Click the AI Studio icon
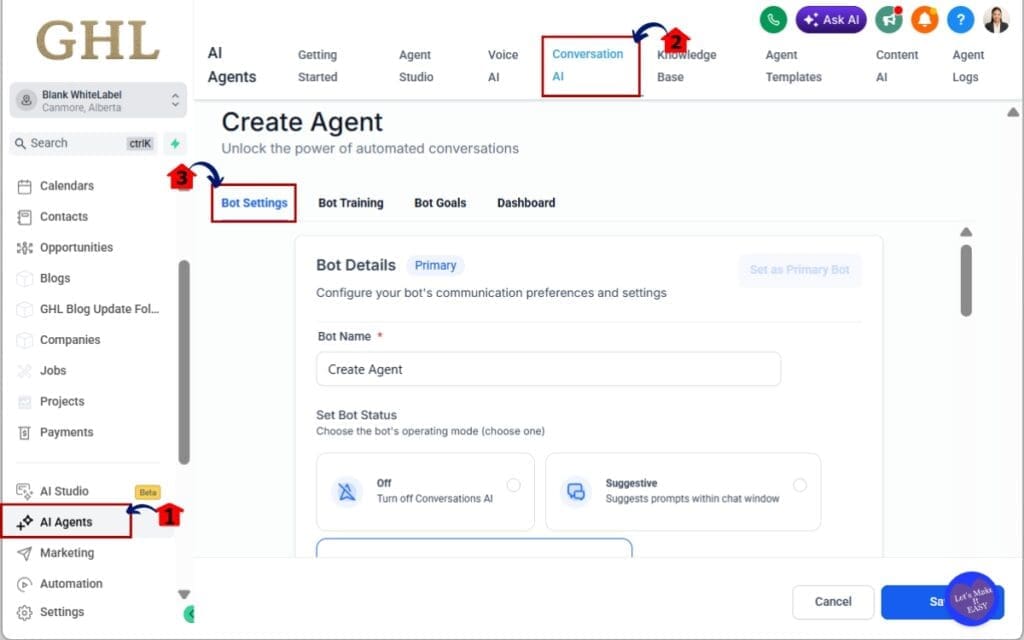The image size is (1024, 640). click(x=24, y=491)
